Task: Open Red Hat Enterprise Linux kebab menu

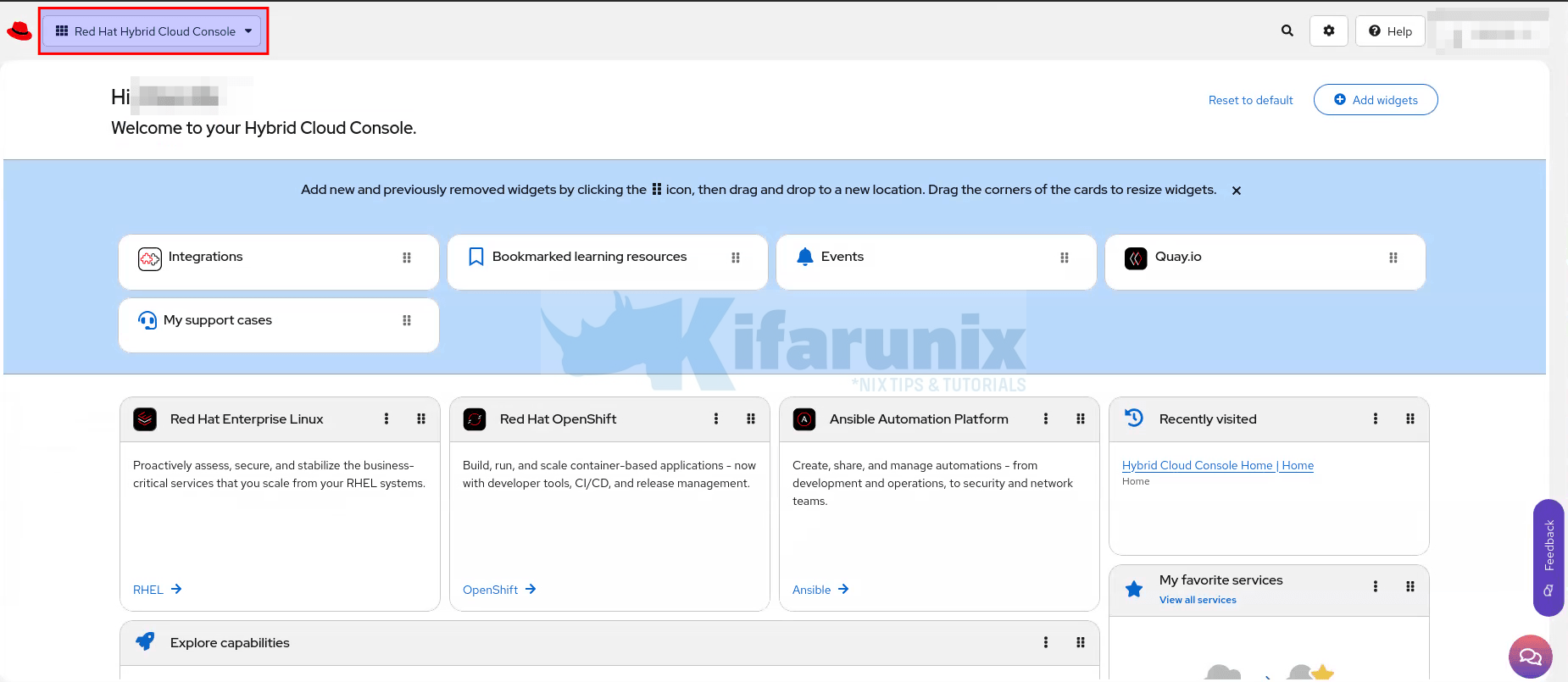Action: (386, 419)
